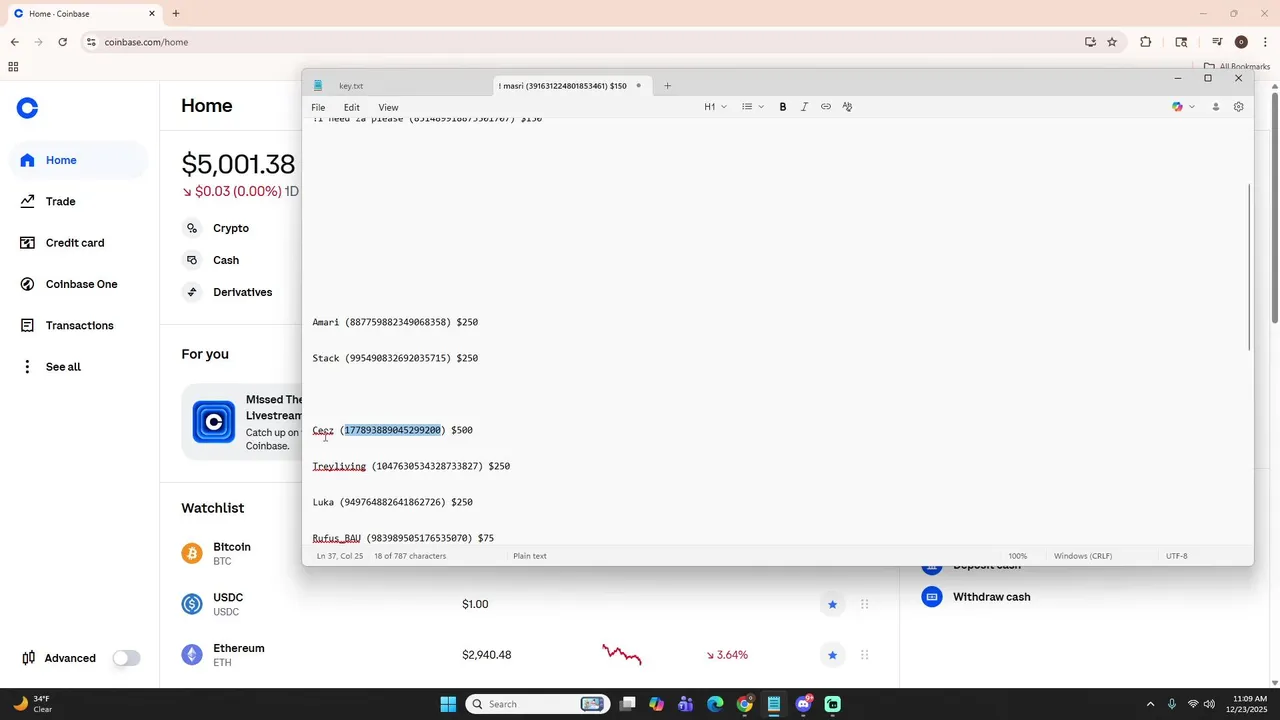The width and height of the screenshot is (1280, 720).
Task: Click the Notepad vertical scrollbar thumb
Action: point(1249,267)
